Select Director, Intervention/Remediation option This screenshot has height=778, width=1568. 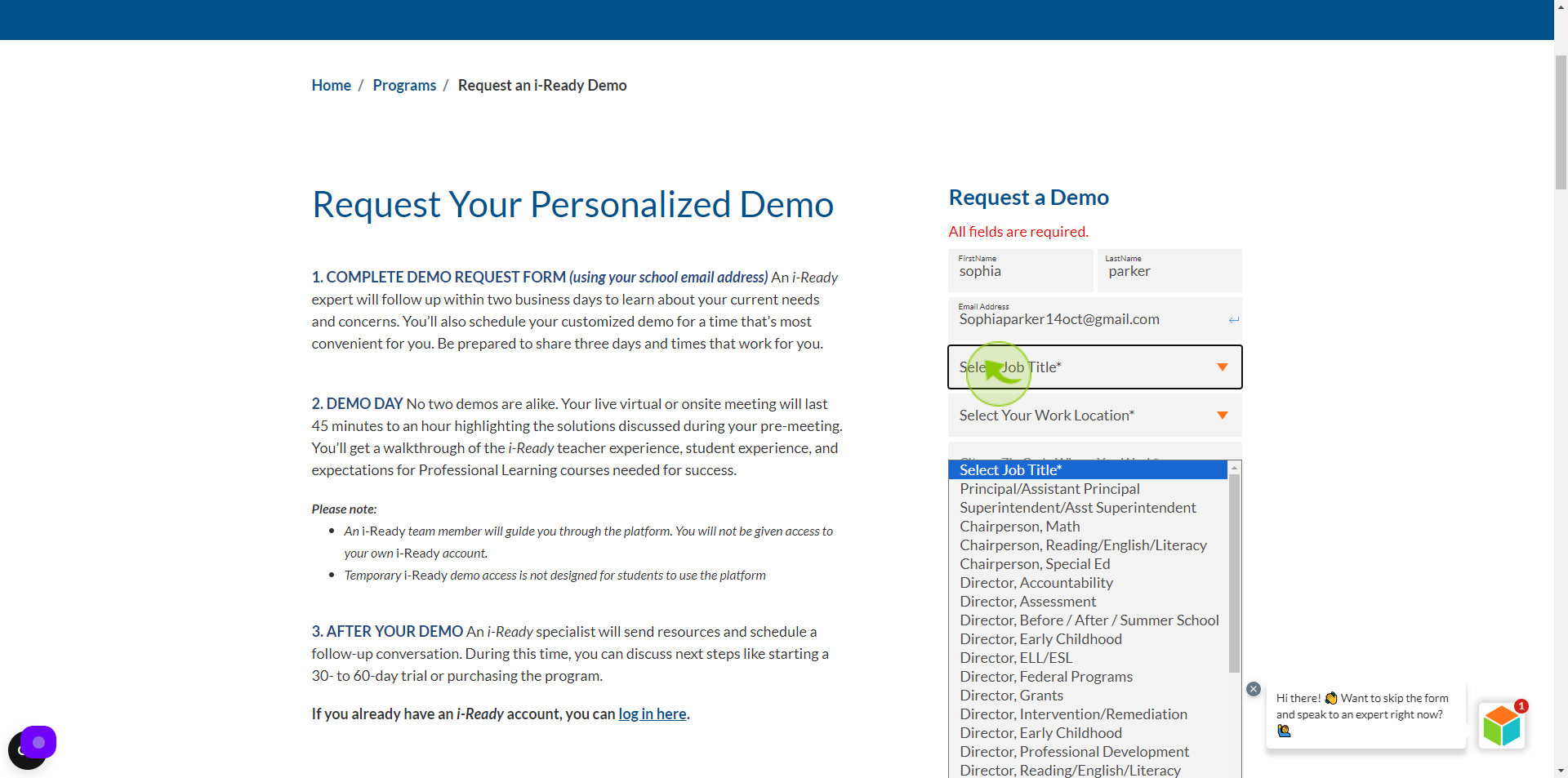[1089, 714]
